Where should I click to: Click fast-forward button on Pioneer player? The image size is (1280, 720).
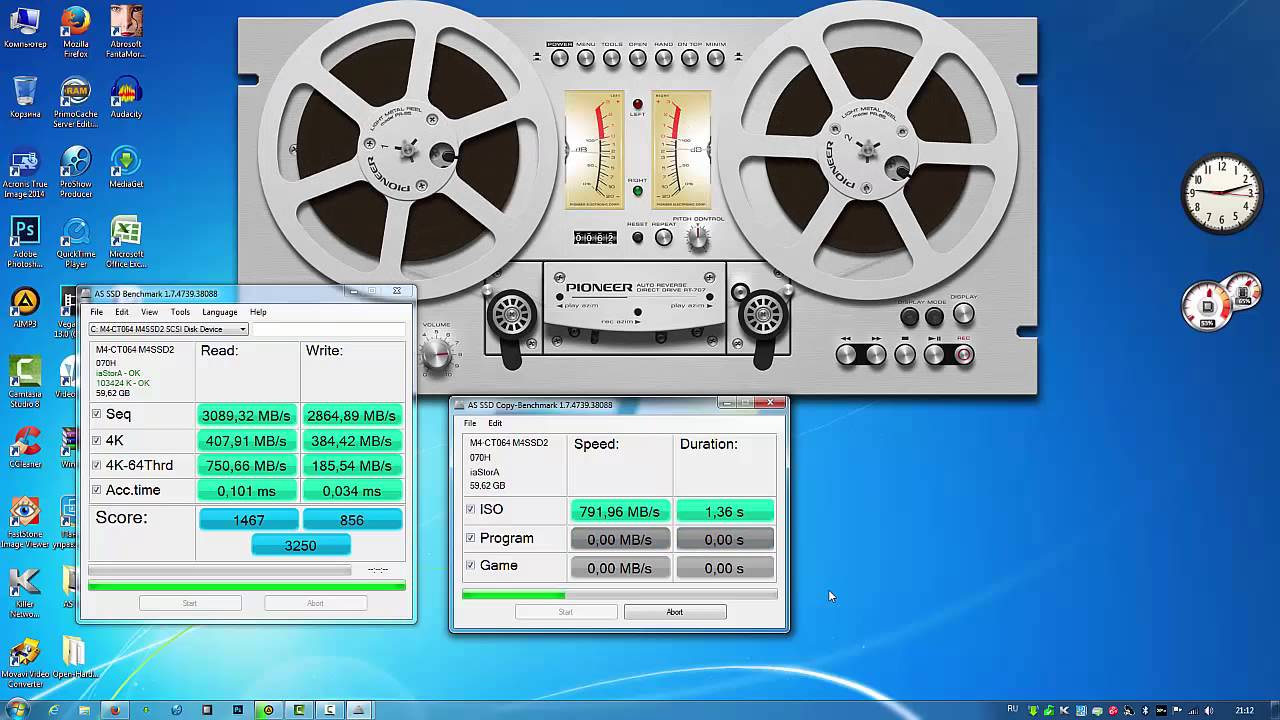point(876,355)
